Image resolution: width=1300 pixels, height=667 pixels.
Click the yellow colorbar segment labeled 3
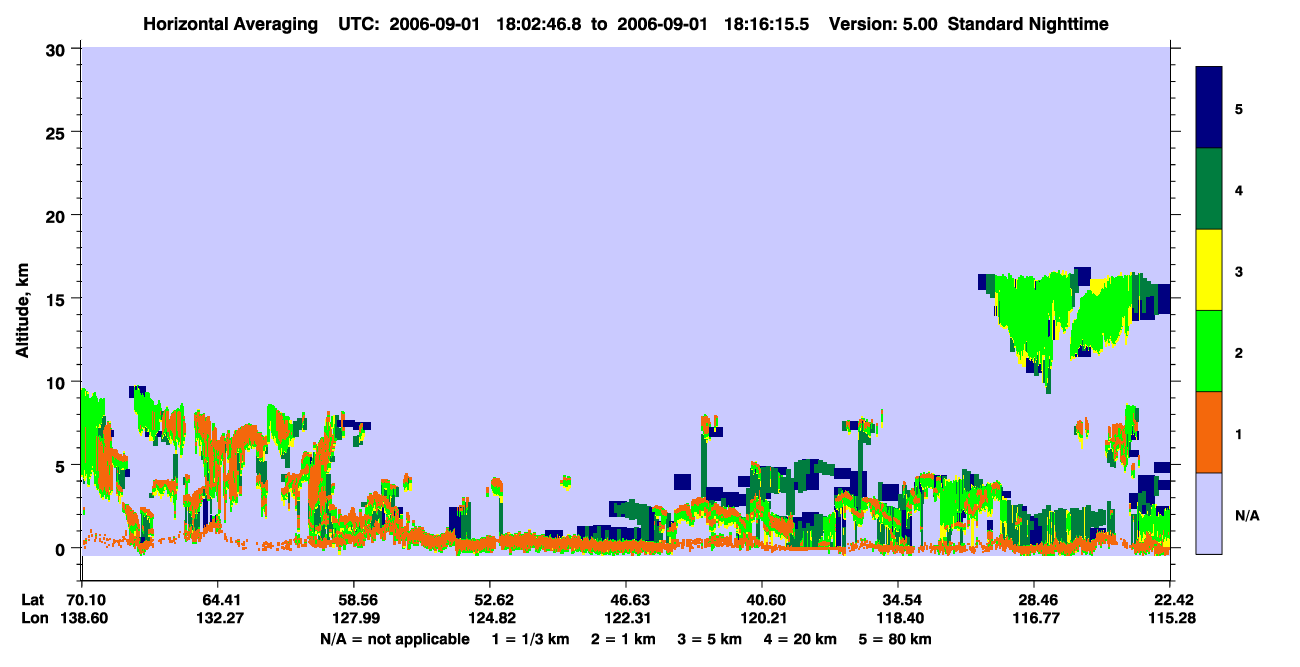(x=1209, y=270)
